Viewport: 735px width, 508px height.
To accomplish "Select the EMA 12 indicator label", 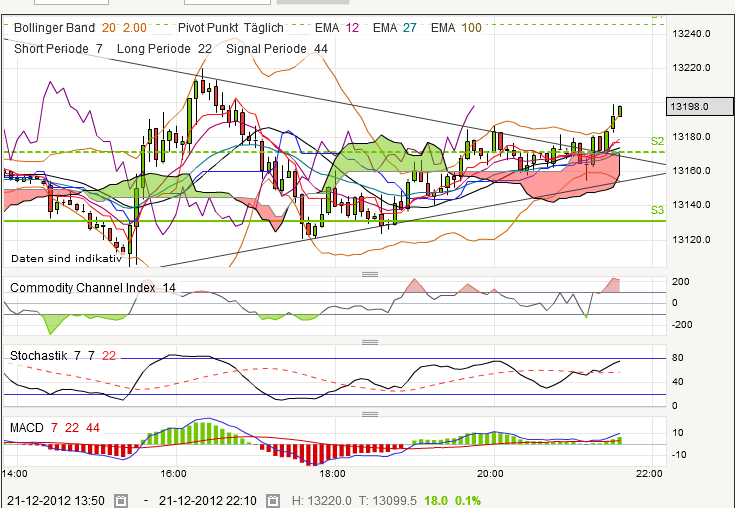I will click(337, 28).
